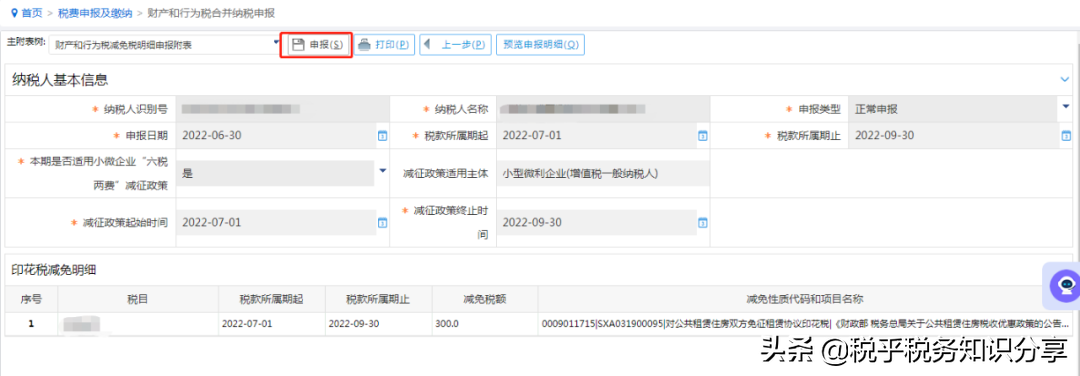Open 税费申报及缴纳 breadcrumb link

tap(95, 12)
